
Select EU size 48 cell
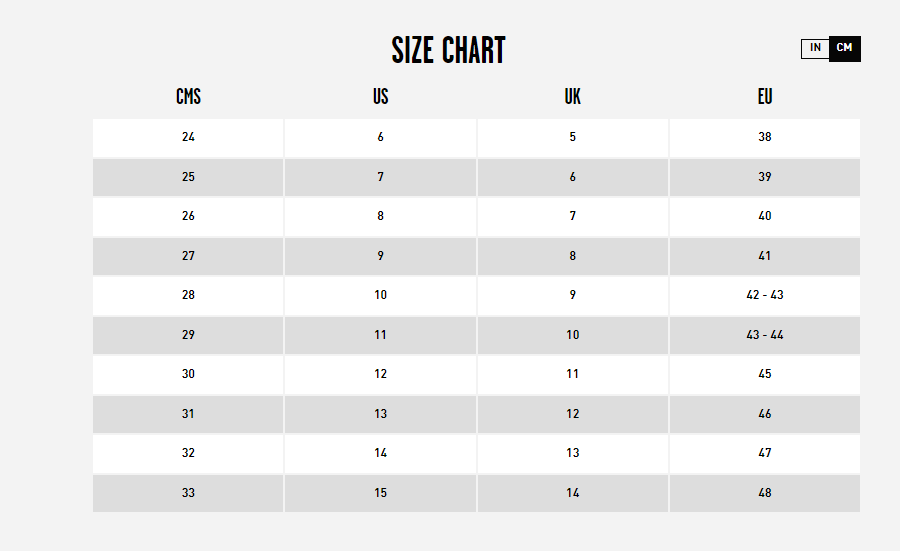tap(765, 493)
